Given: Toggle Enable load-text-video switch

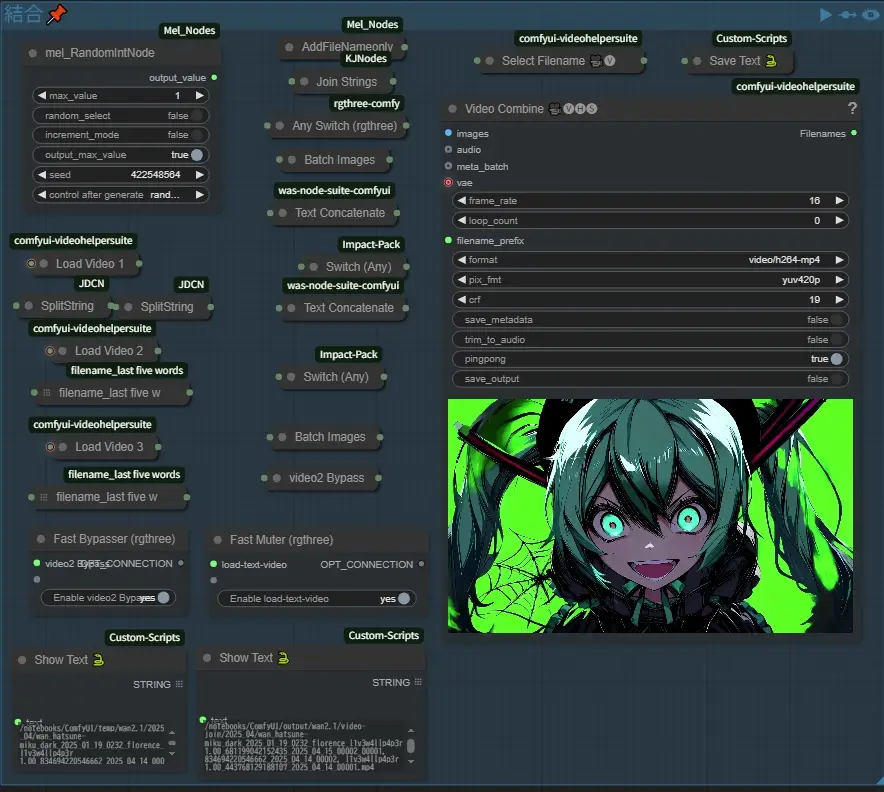Looking at the screenshot, I should point(404,599).
